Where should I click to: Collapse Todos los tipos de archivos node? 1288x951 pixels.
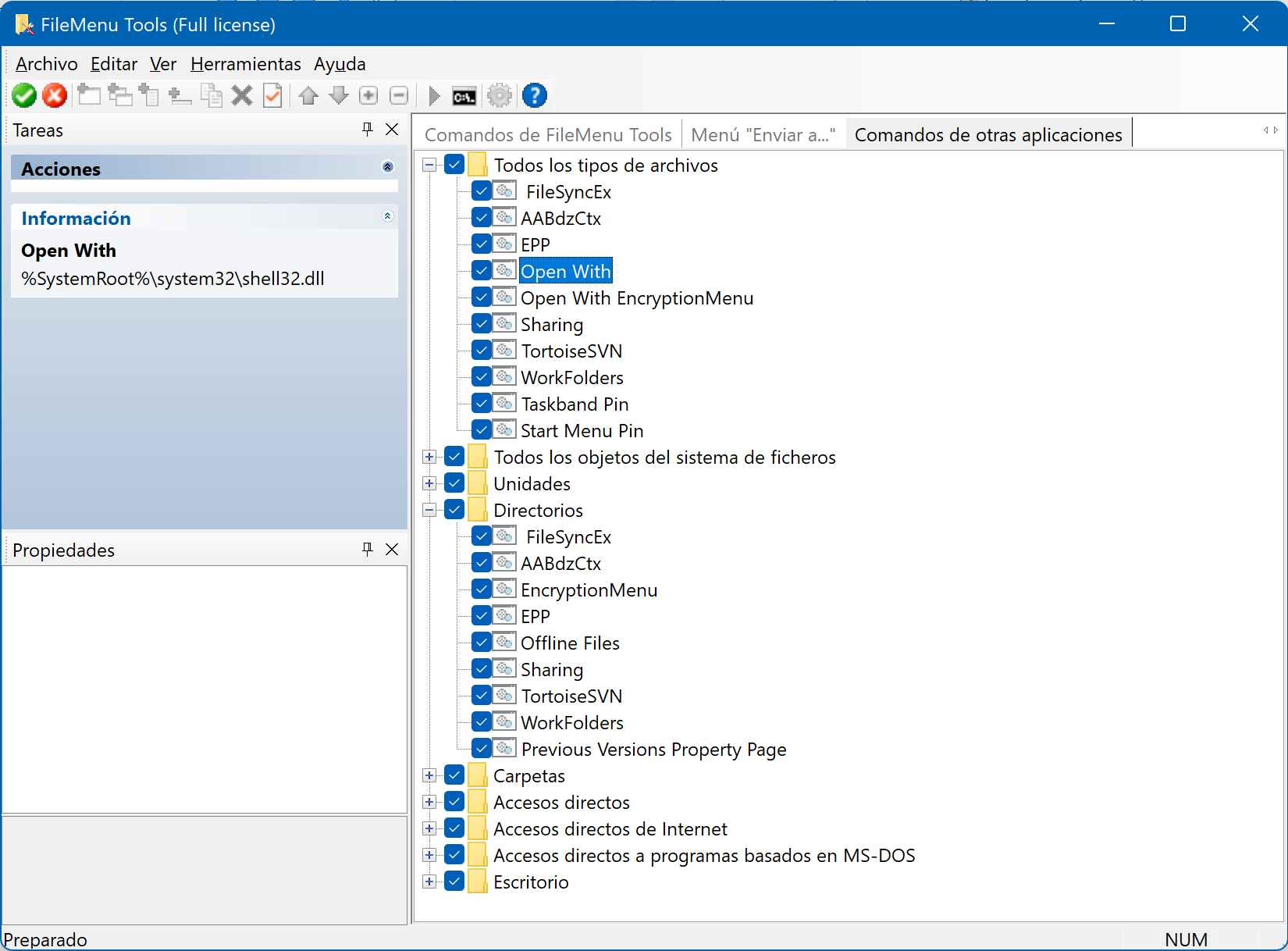429,165
